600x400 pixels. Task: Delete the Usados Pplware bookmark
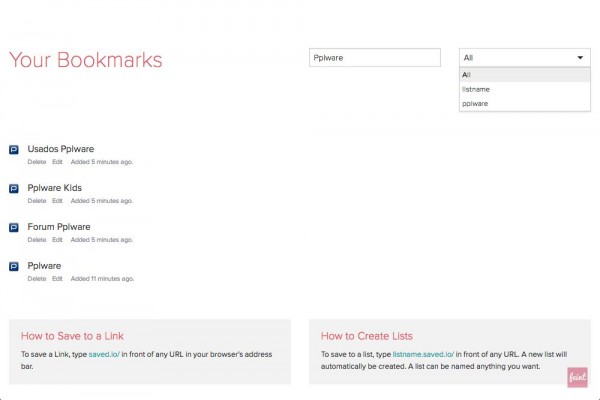coord(37,162)
